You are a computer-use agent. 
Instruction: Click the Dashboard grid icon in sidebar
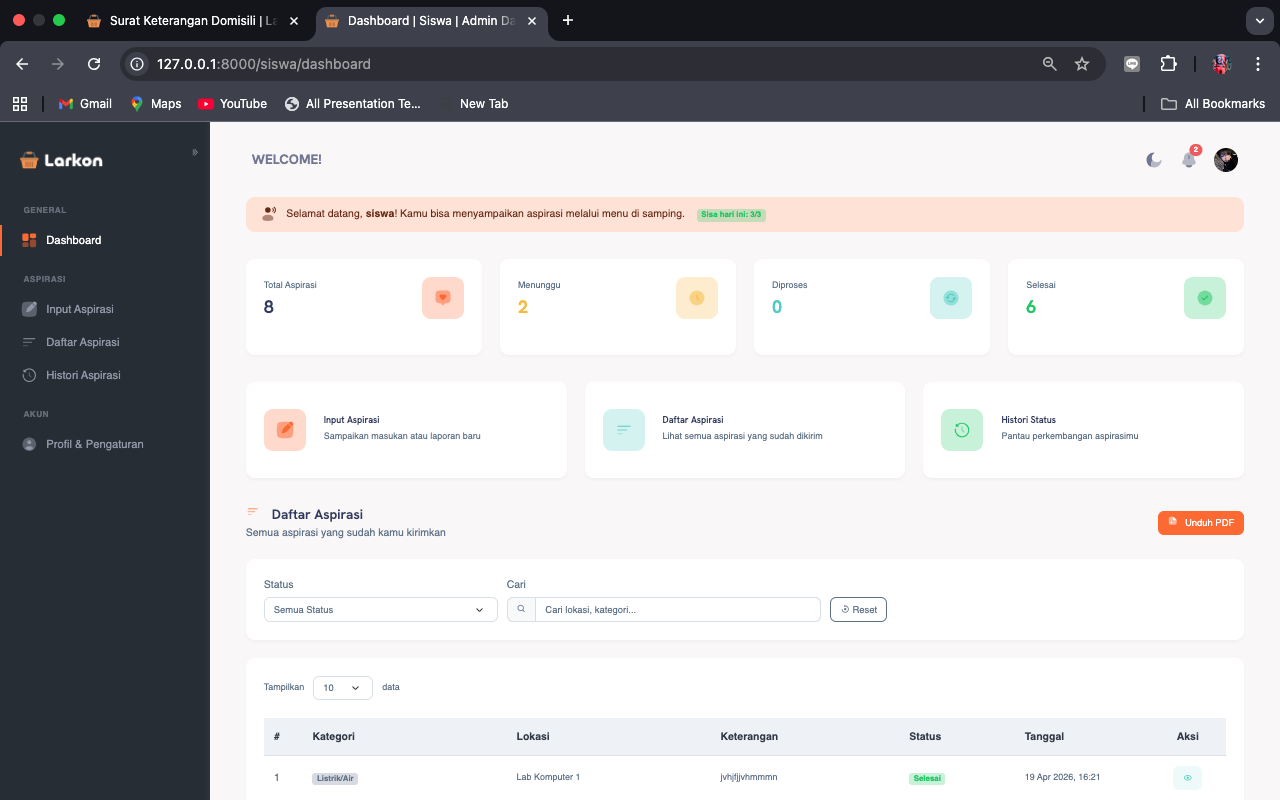click(x=29, y=240)
